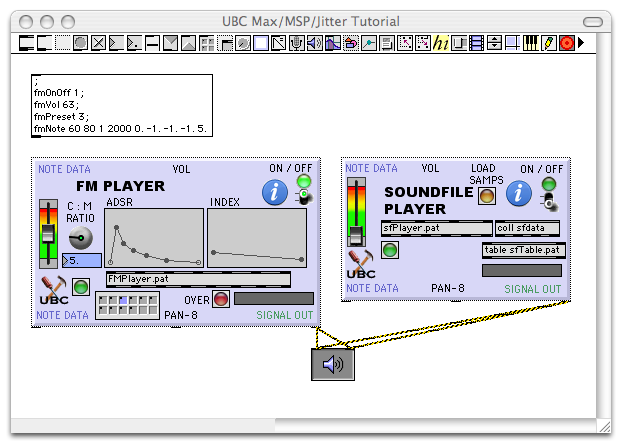621x443 pixels.
Task: Open Soundfile Player blue info button
Action: [519, 194]
